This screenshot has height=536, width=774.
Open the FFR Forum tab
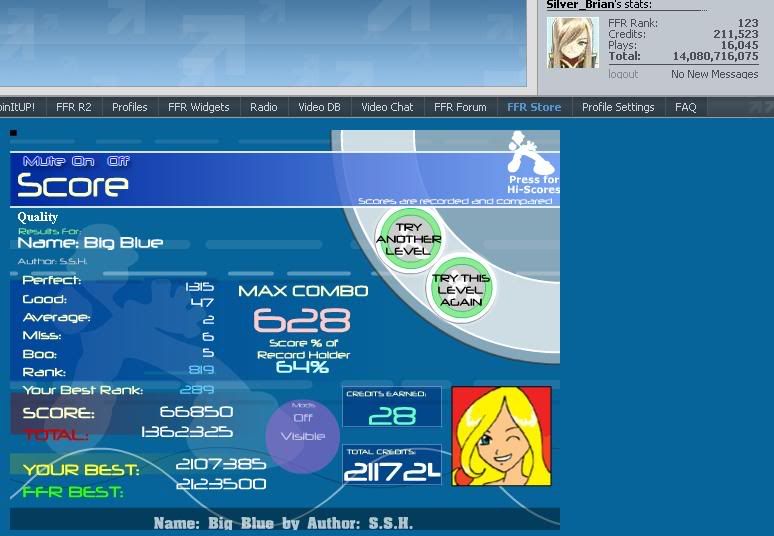tap(460, 107)
